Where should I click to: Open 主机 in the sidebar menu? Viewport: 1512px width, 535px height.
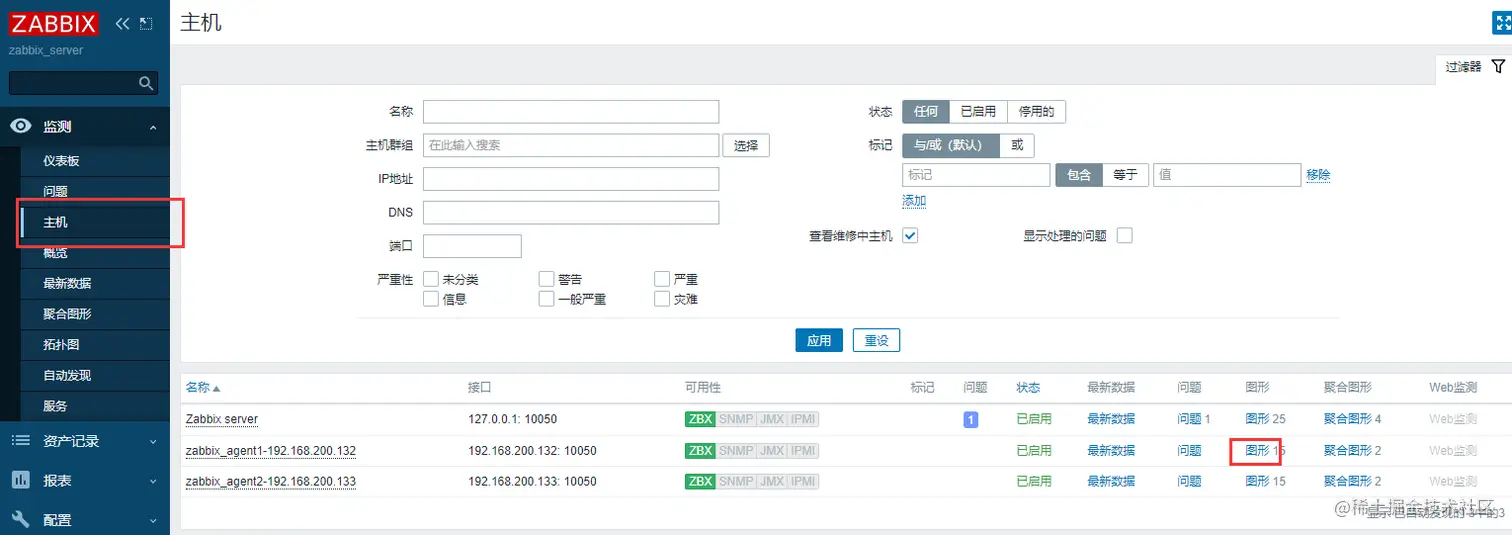(55, 222)
